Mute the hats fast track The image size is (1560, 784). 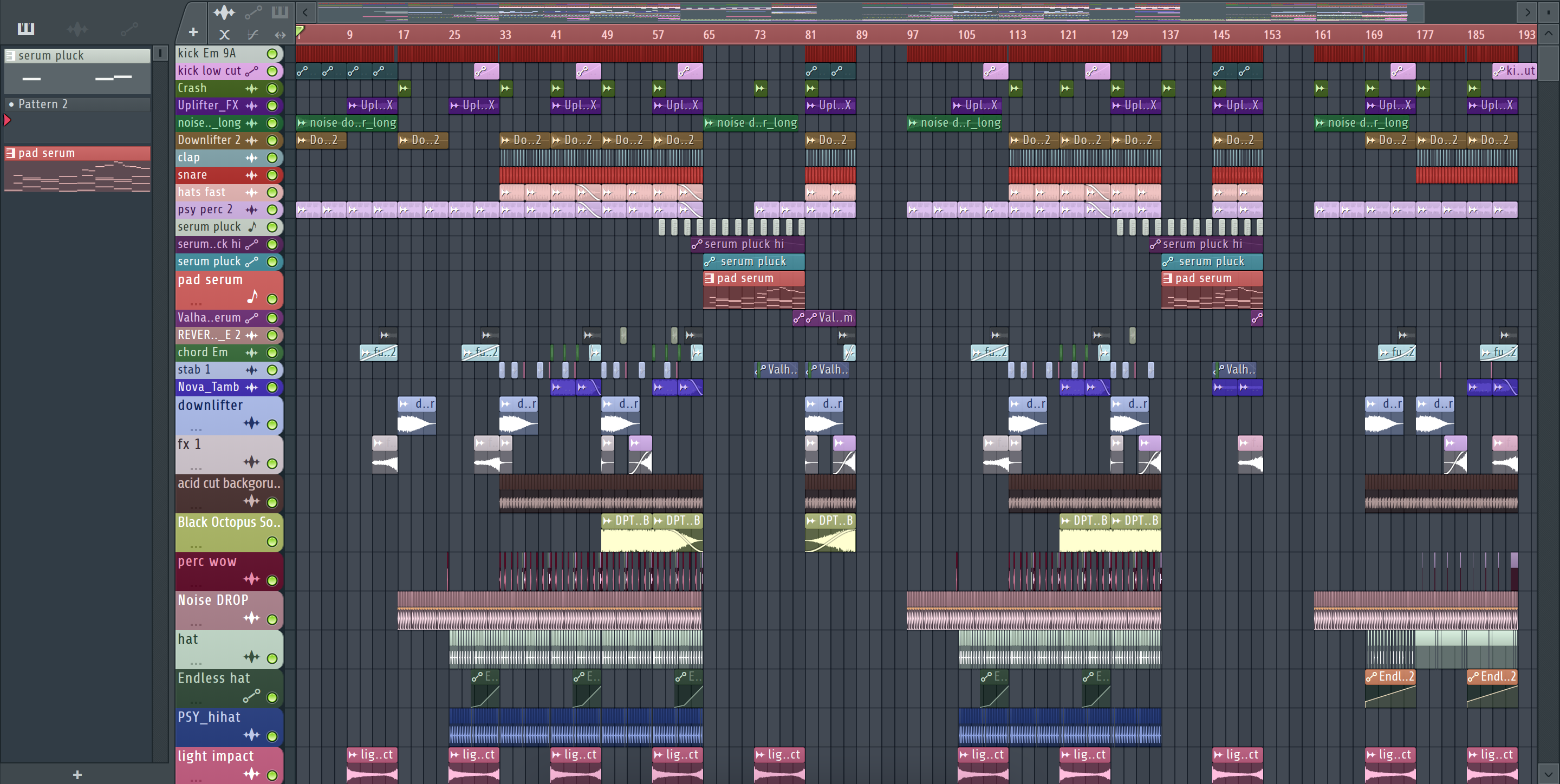coord(272,193)
